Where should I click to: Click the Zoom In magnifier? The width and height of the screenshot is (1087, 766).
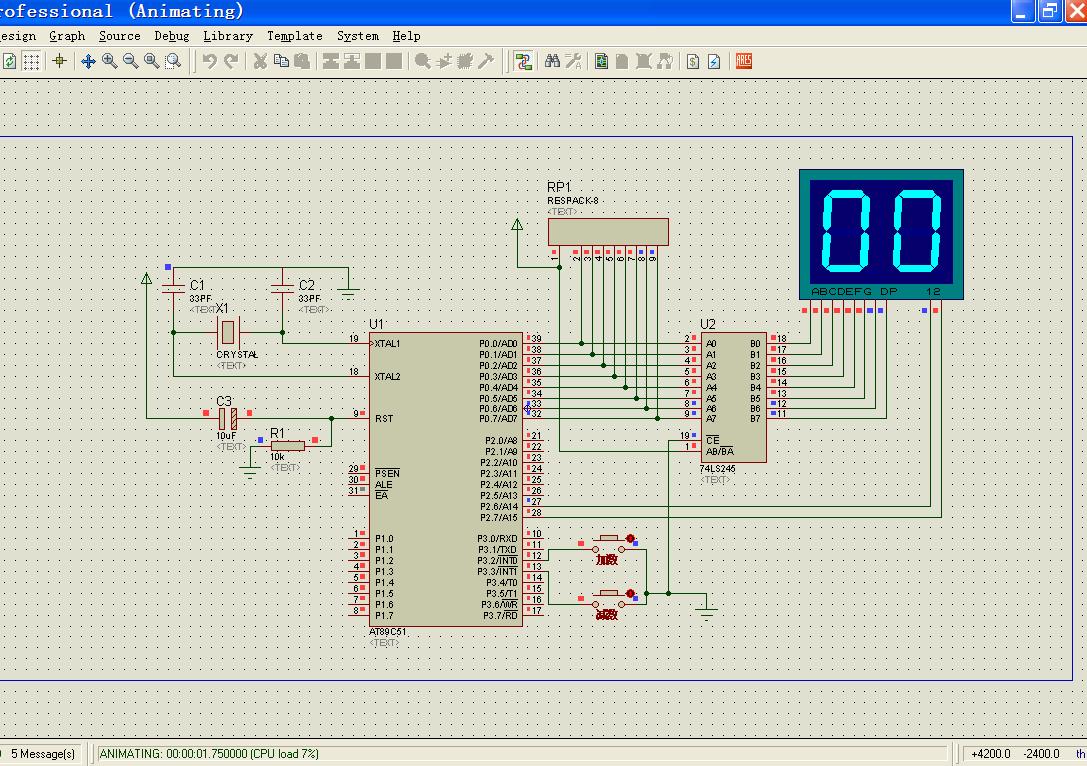tap(110, 61)
